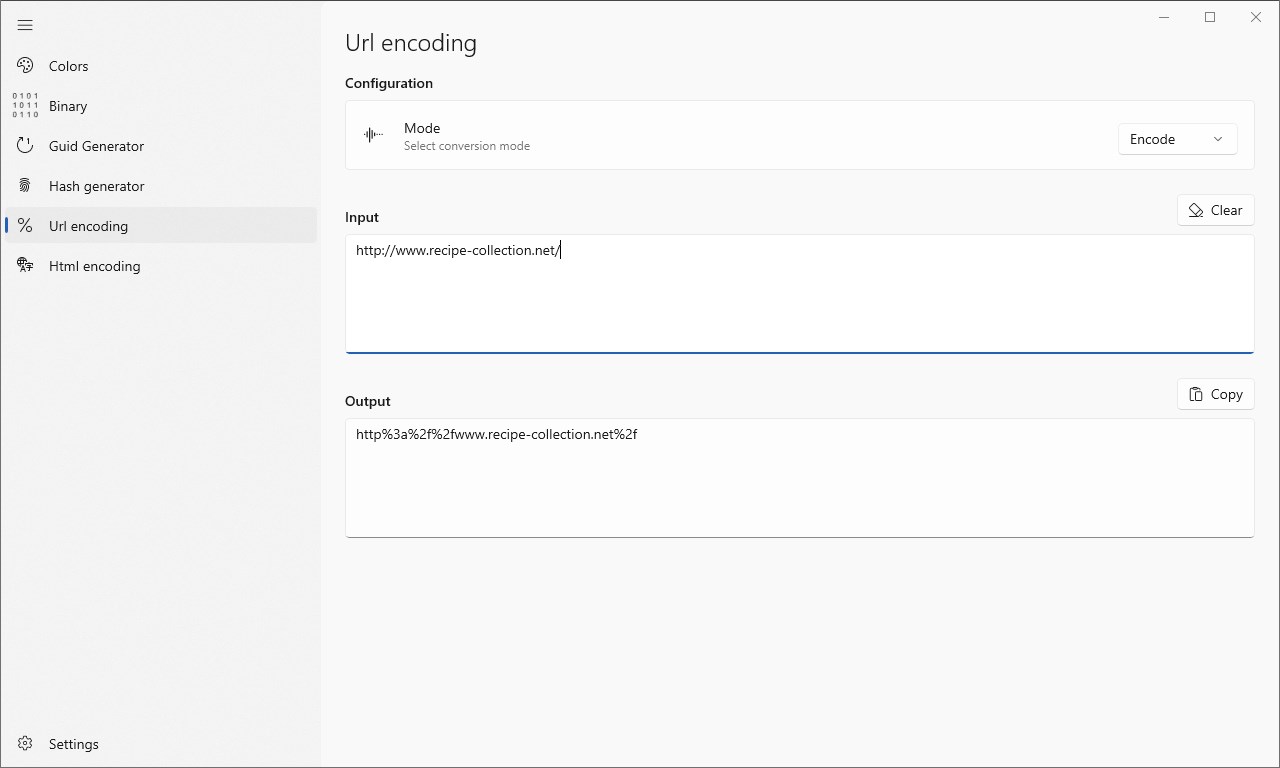Image resolution: width=1280 pixels, height=768 pixels.
Task: Click inside the Input text box
Action: 799,300
